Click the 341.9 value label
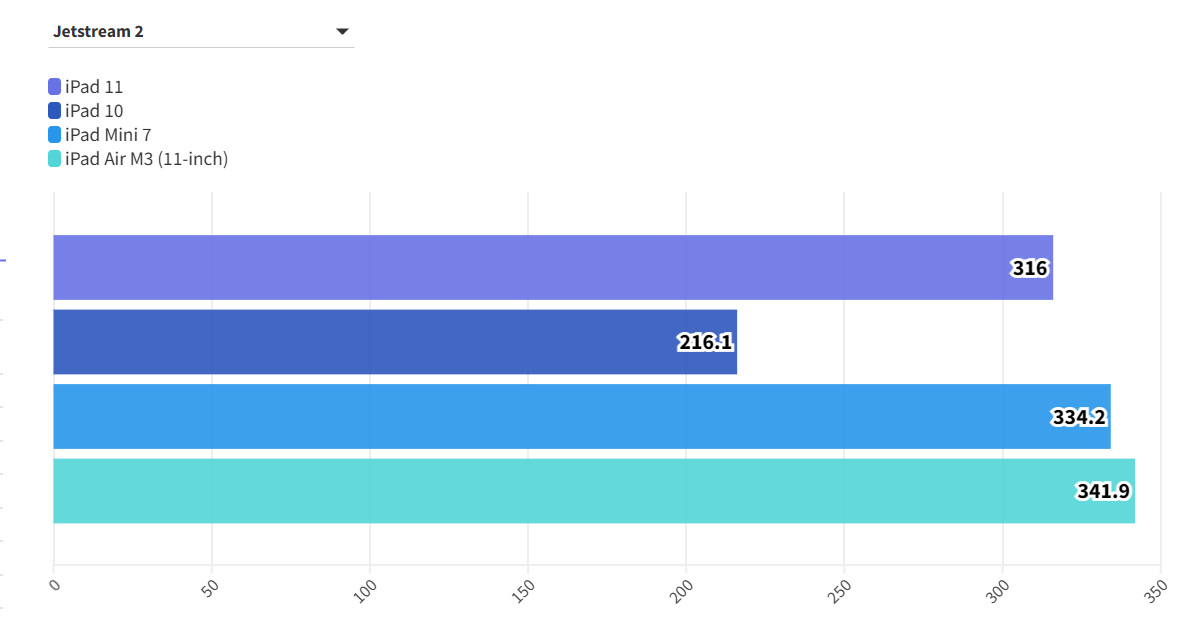Screen dimensions: 1204x623 pos(1103,491)
